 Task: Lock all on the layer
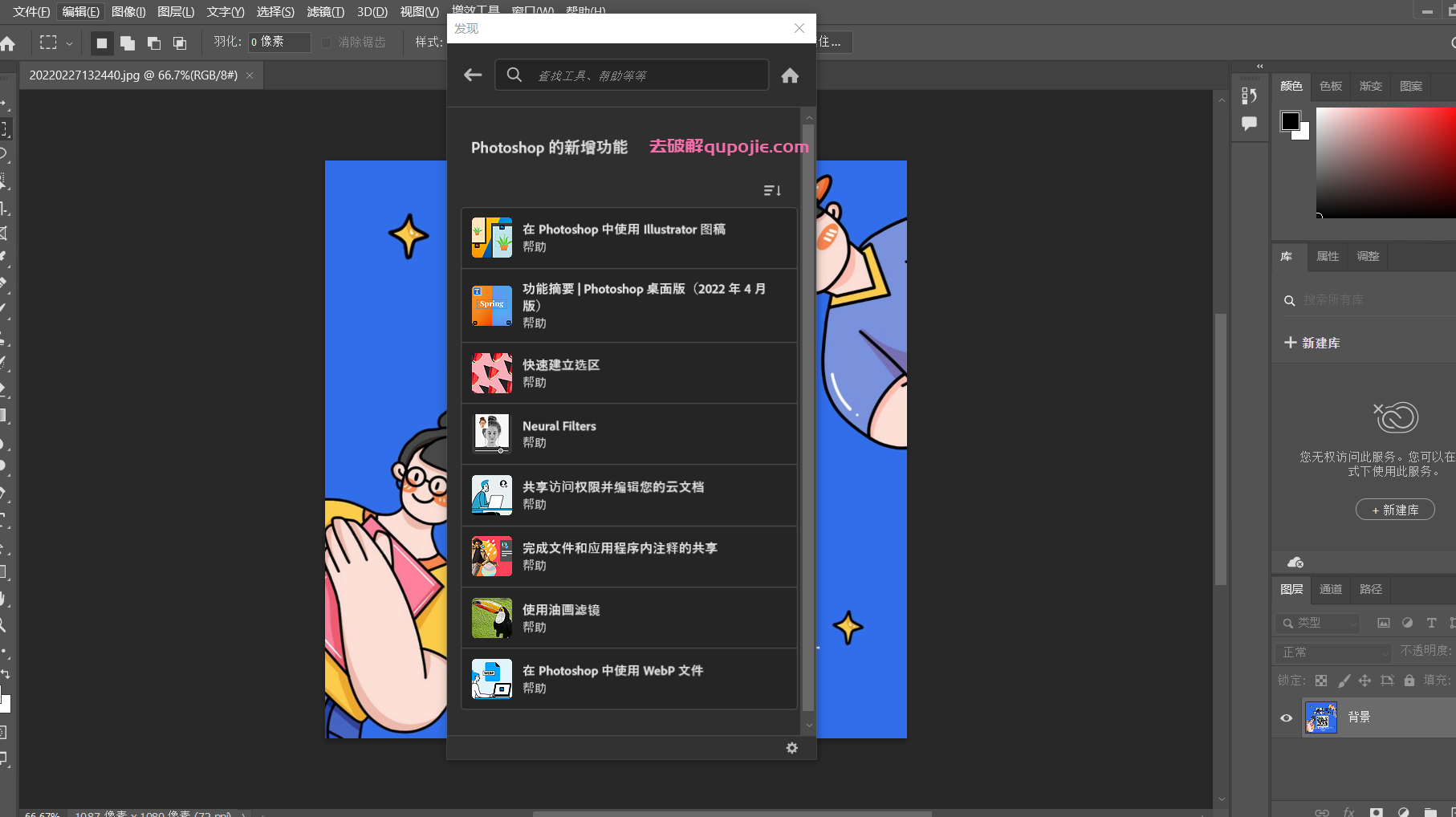pos(1409,681)
